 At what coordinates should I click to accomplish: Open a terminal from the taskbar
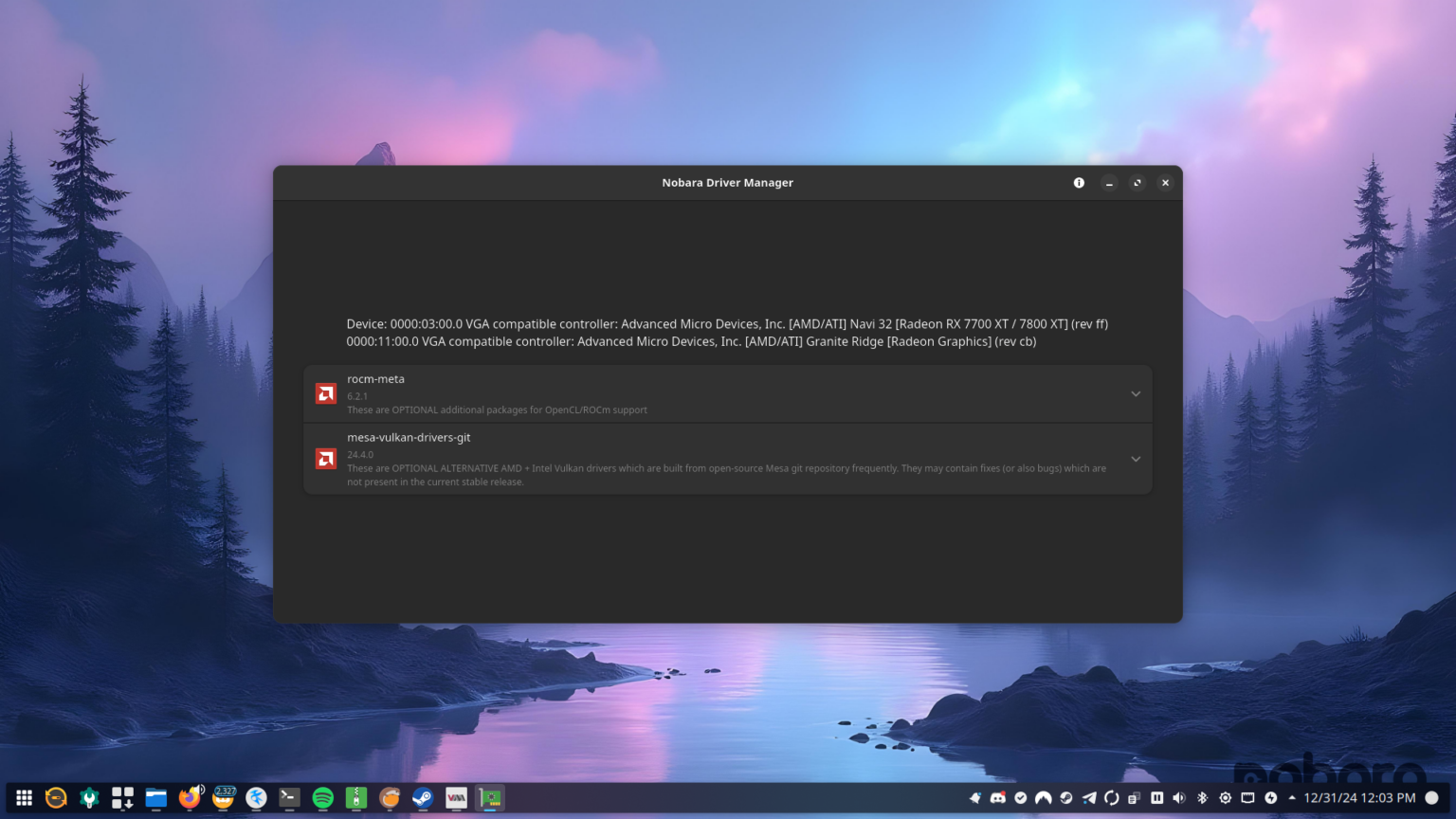[289, 797]
